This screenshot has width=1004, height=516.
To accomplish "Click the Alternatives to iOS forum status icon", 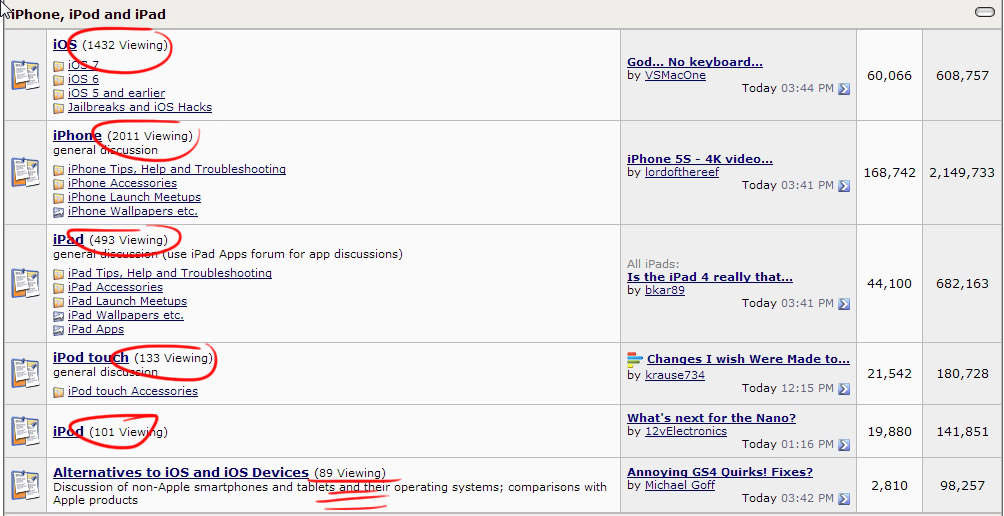I will [x=26, y=485].
